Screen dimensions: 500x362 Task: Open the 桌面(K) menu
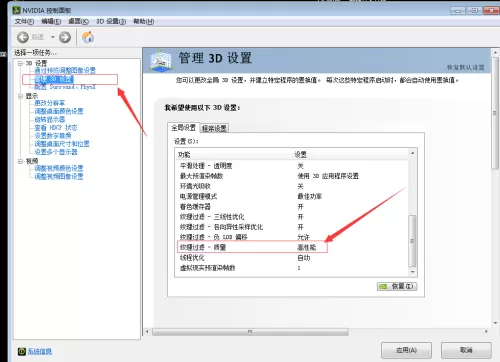(78, 21)
